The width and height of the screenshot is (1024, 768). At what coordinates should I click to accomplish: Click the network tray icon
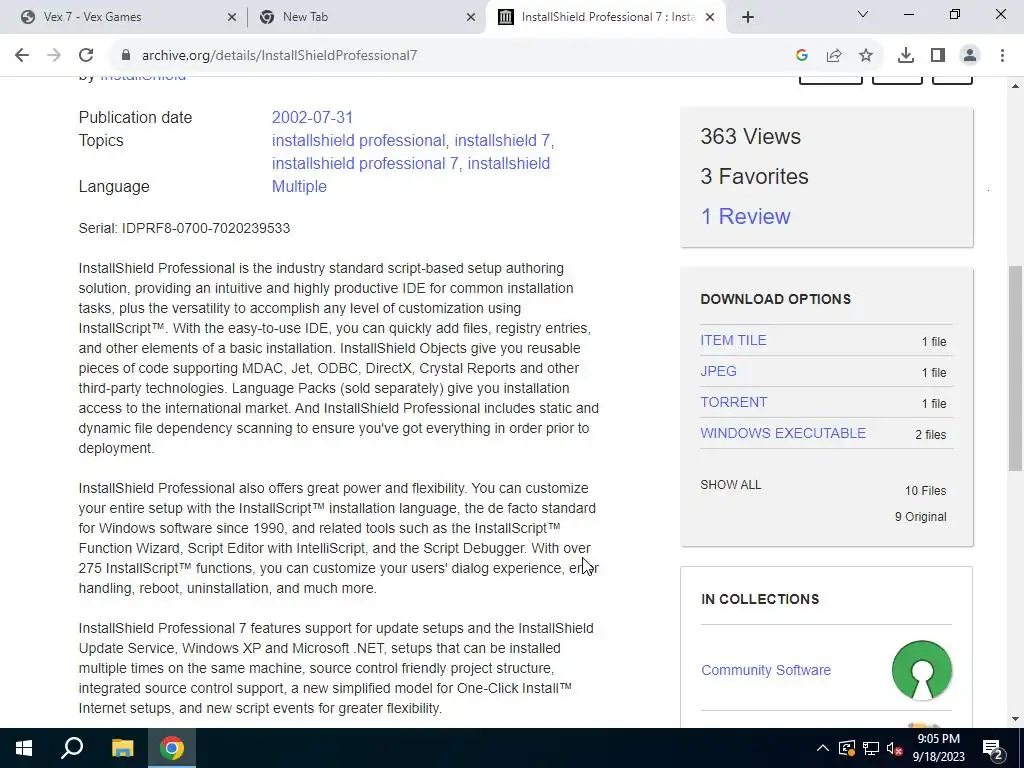pyautogui.click(x=871, y=748)
